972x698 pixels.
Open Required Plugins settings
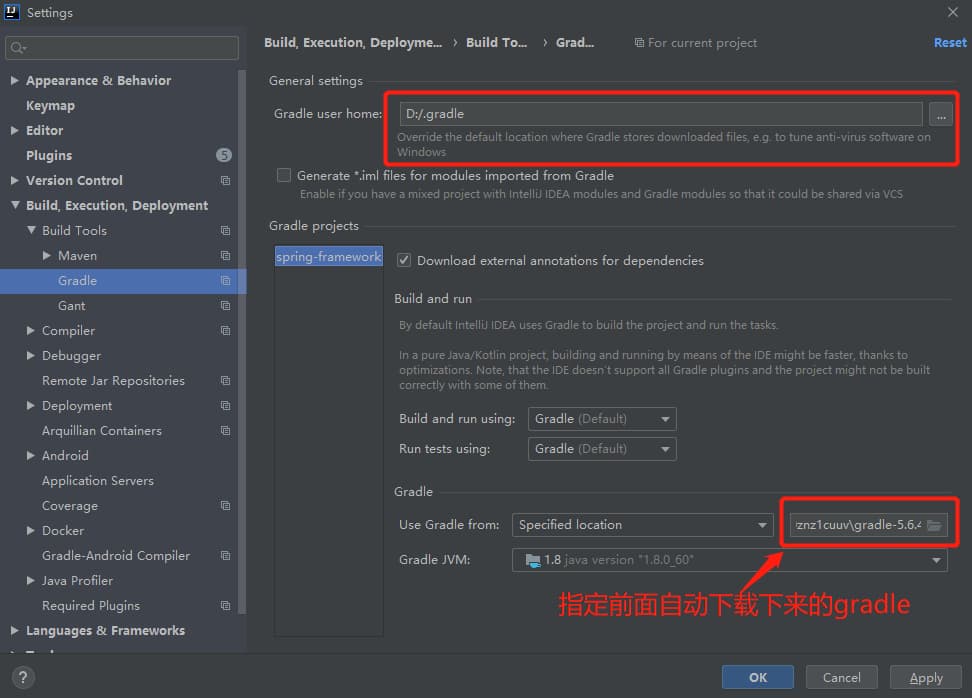pyautogui.click(x=91, y=606)
